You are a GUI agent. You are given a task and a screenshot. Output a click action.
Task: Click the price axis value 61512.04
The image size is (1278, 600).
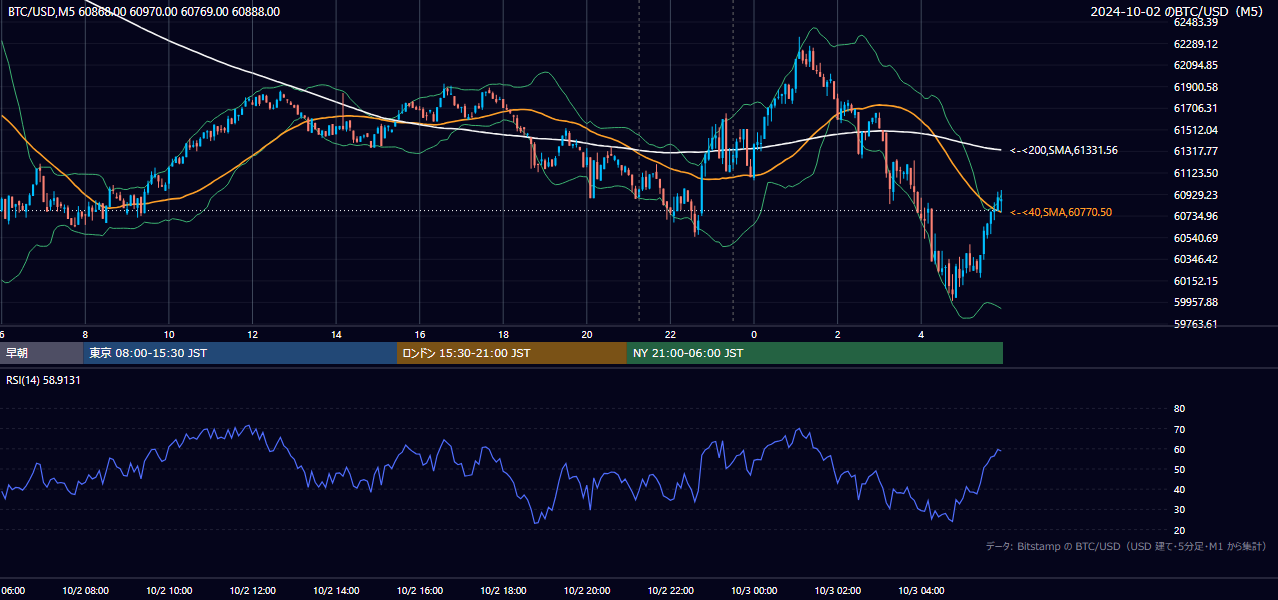pos(1195,130)
